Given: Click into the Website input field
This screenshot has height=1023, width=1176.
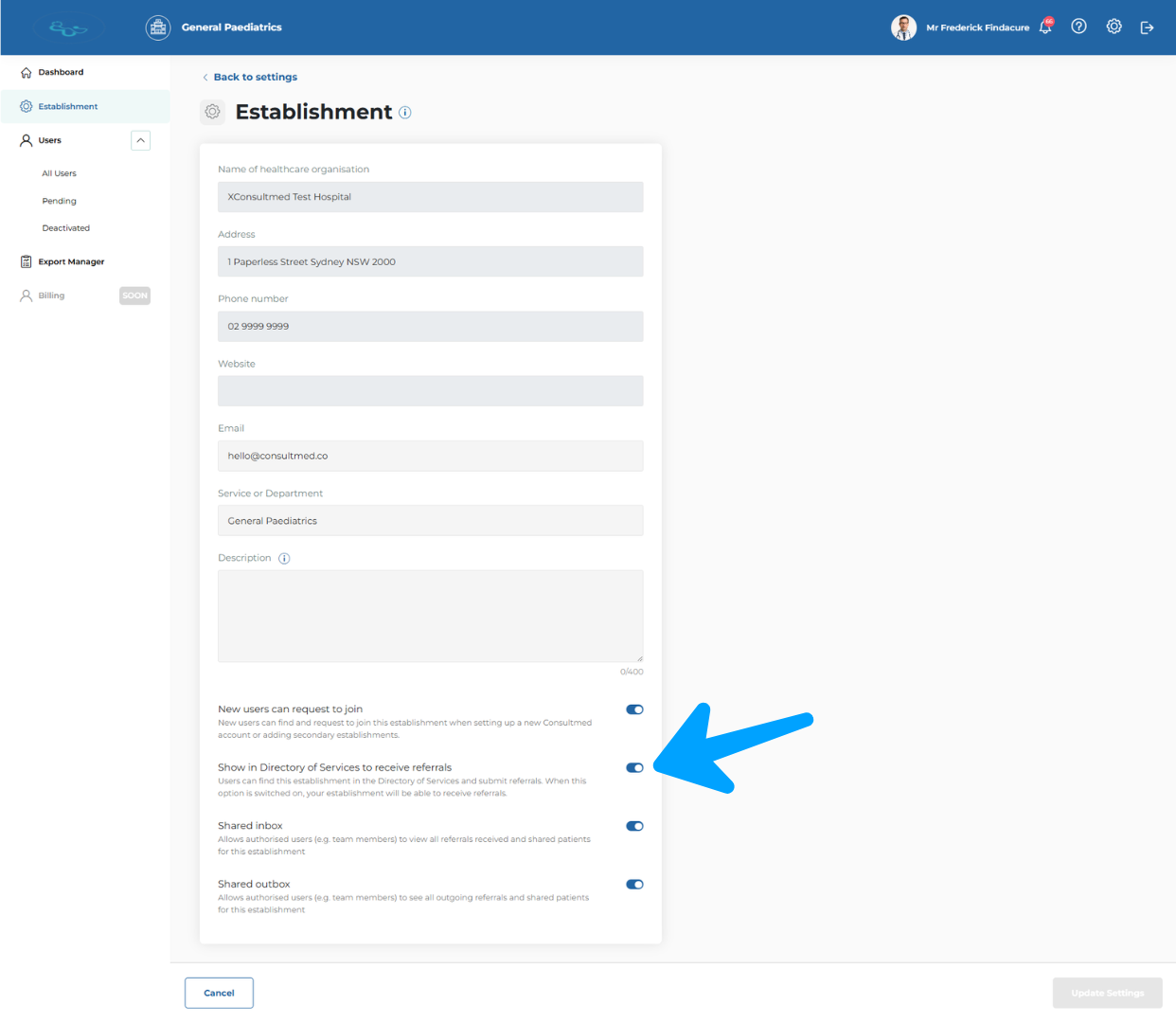Looking at the screenshot, I should tap(430, 391).
